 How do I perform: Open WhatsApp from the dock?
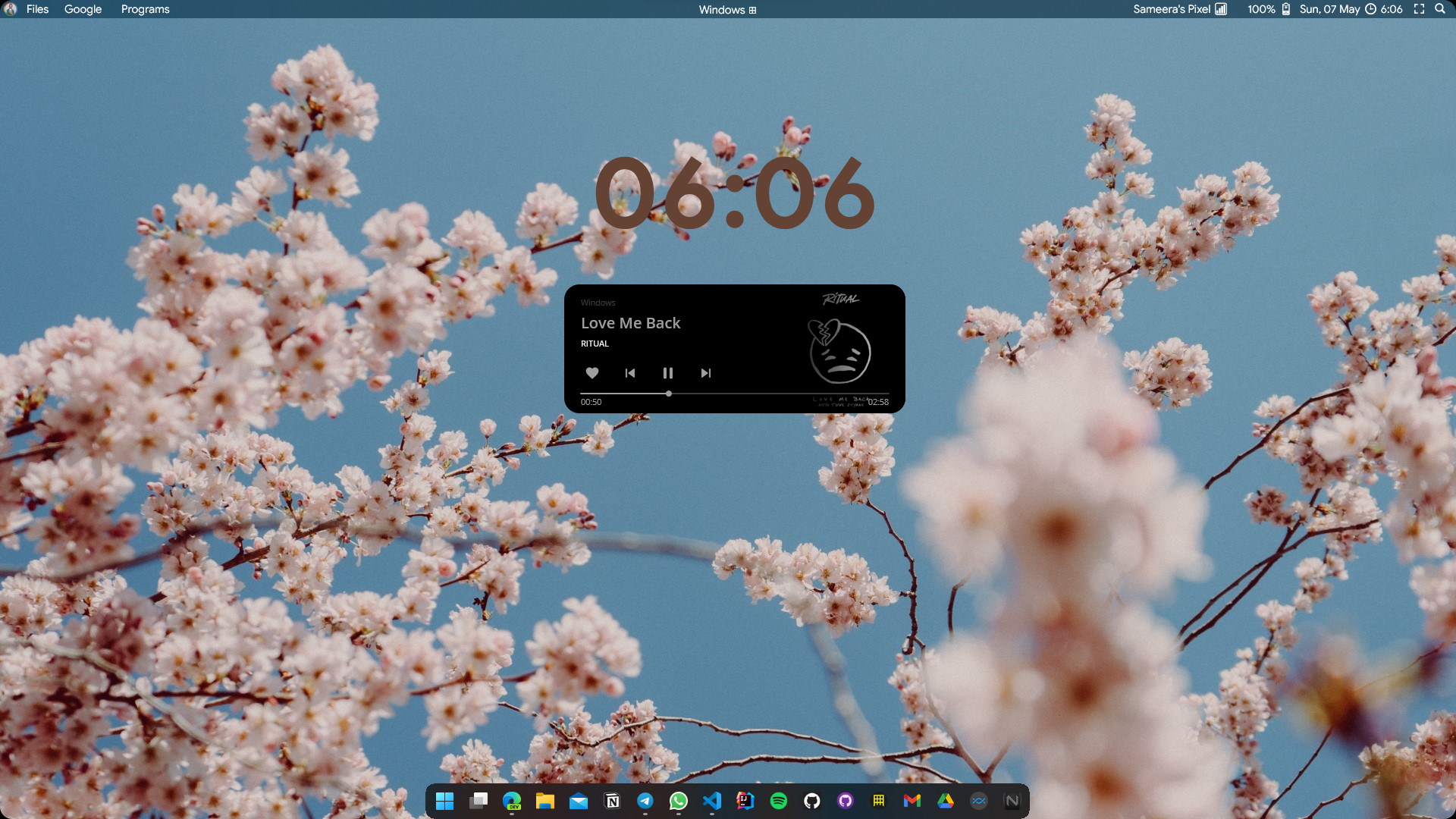click(678, 801)
